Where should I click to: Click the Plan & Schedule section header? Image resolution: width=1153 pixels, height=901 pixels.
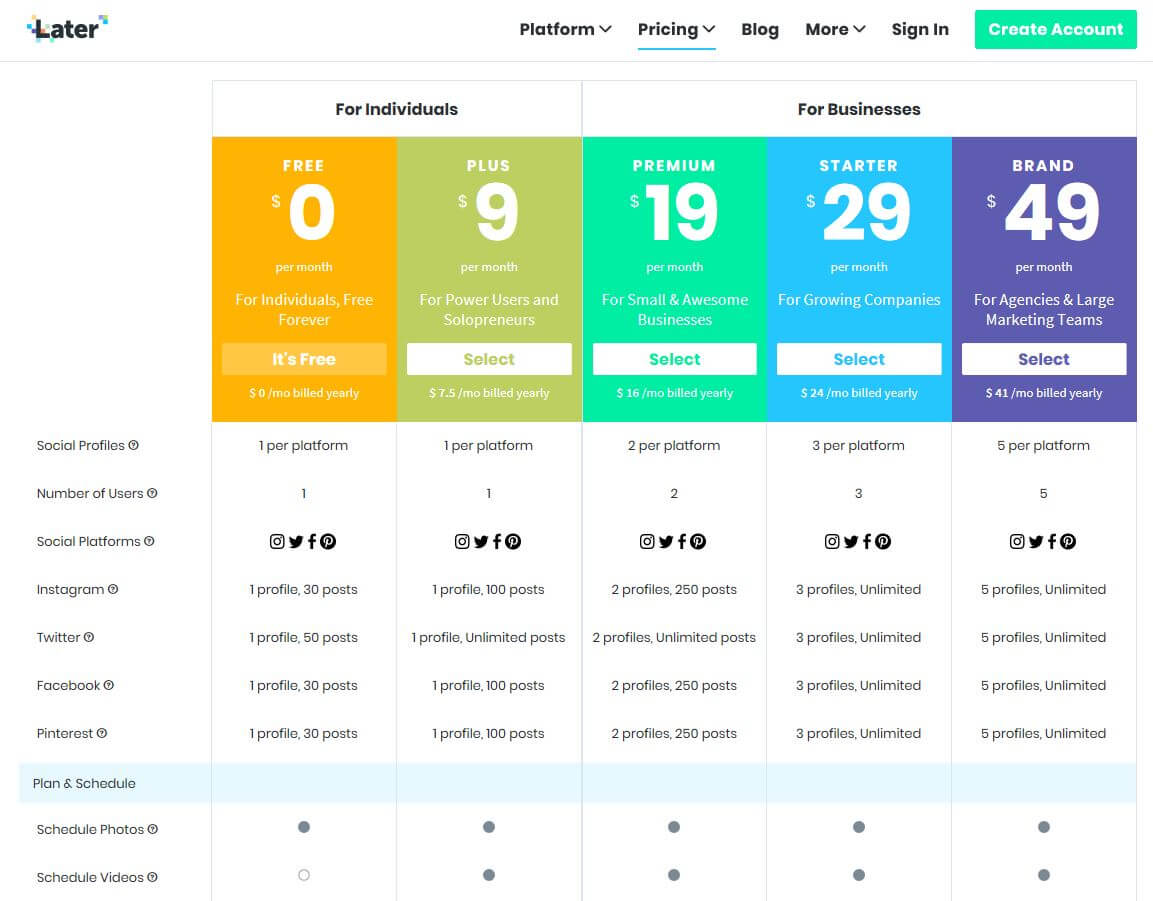point(84,783)
